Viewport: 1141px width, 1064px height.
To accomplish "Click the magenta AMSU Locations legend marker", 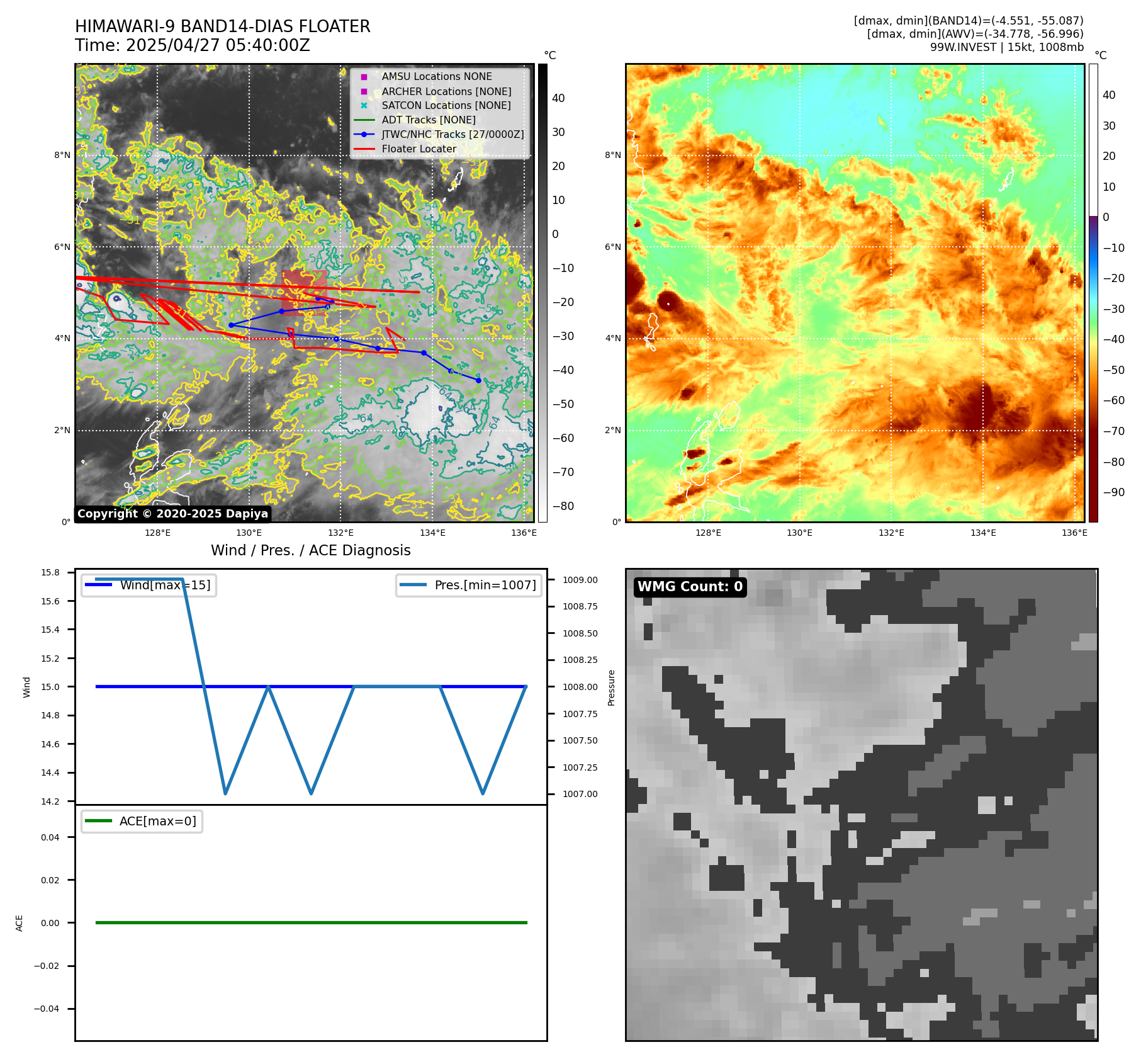I will tap(364, 77).
